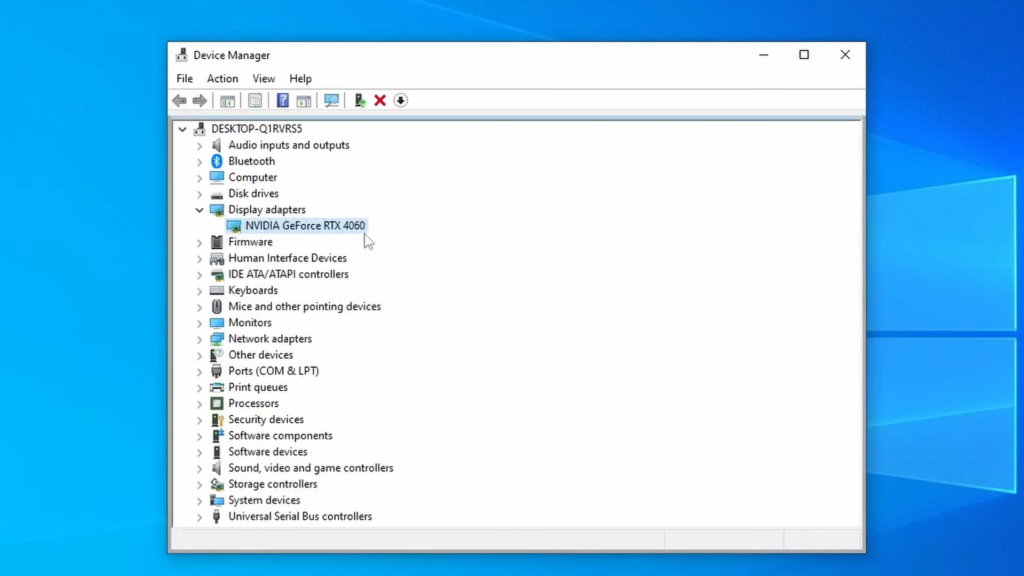
Task: Collapse the Display adapters node
Action: coord(199,210)
